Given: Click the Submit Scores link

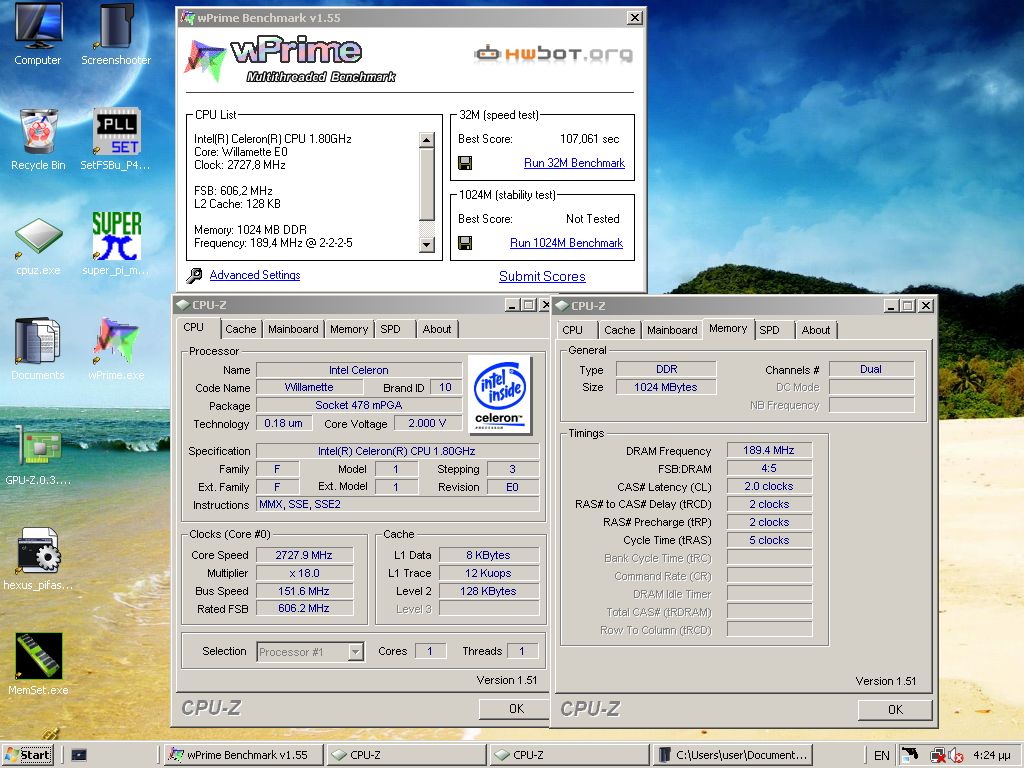Looking at the screenshot, I should pyautogui.click(x=542, y=276).
